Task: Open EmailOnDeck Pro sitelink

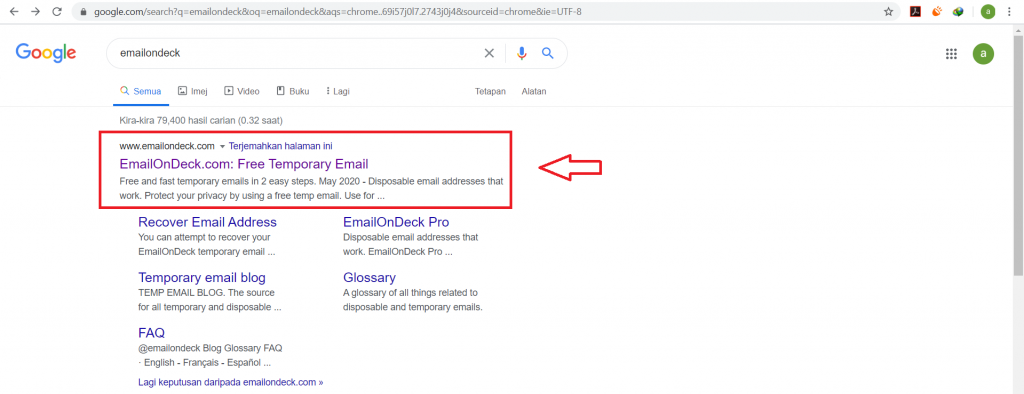Action: tap(396, 222)
